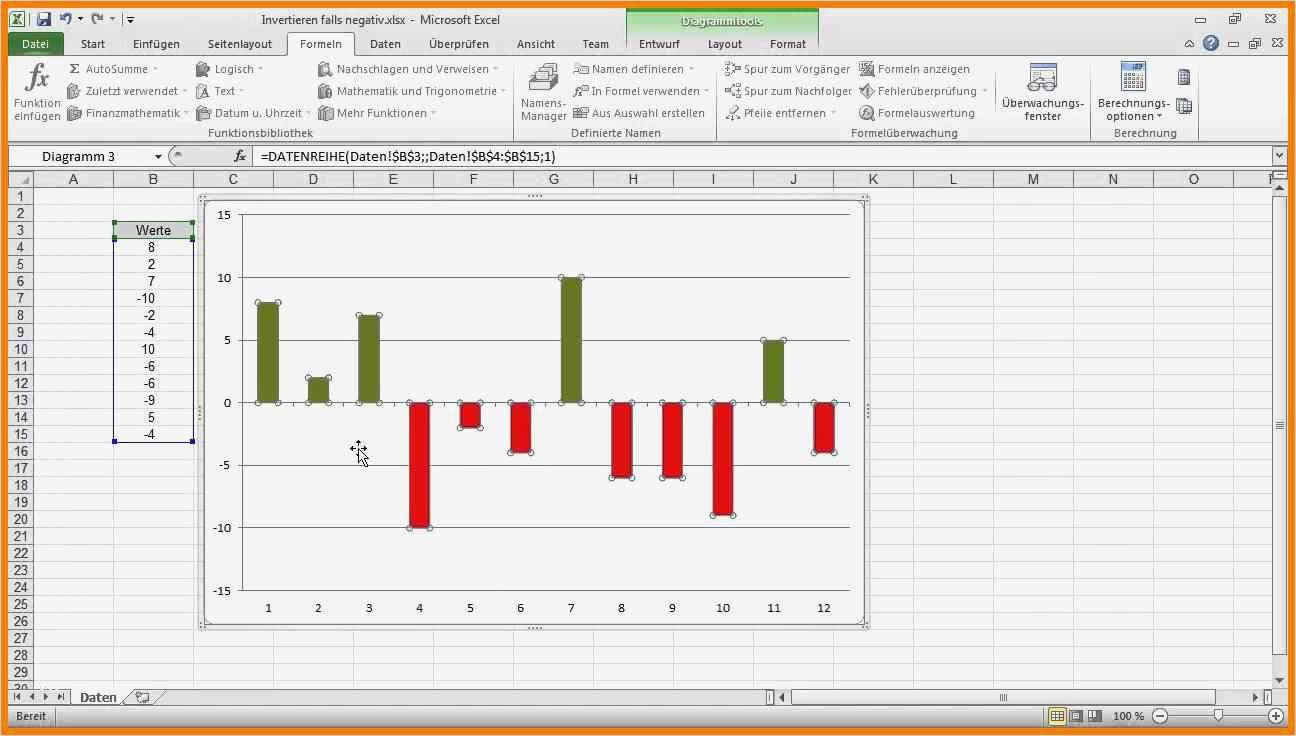Select cell B3 containing Werte
Image resolution: width=1296 pixels, height=736 pixels.
153,230
